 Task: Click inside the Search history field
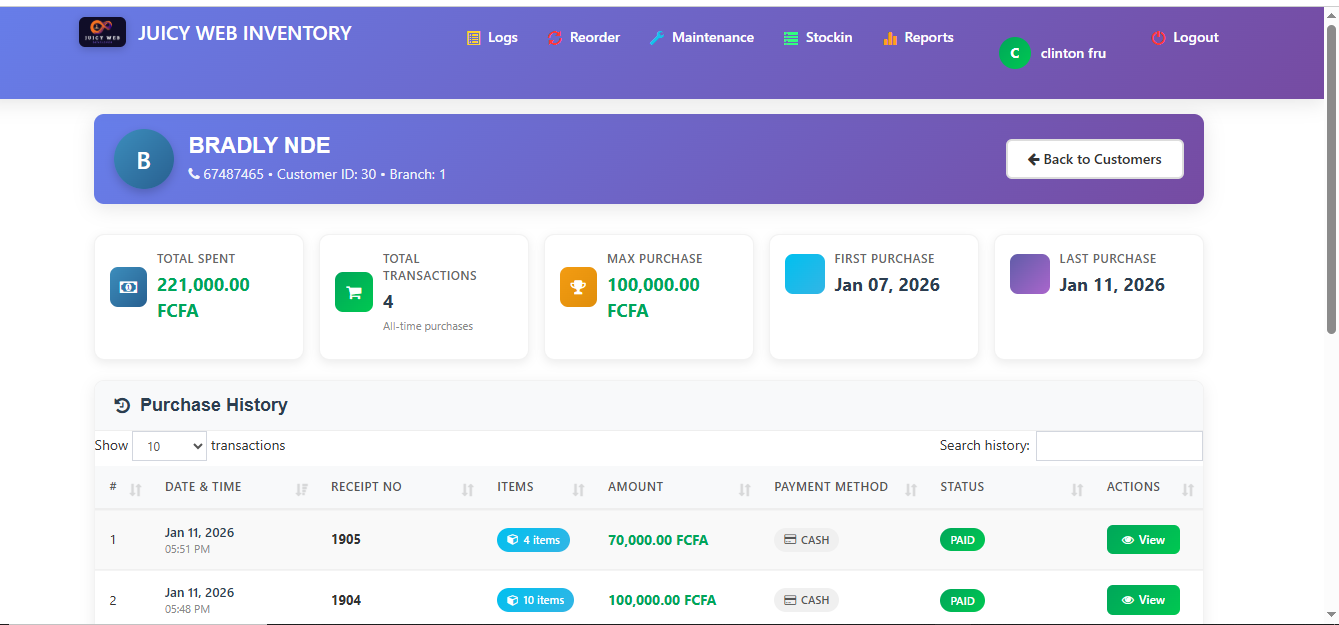1118,445
